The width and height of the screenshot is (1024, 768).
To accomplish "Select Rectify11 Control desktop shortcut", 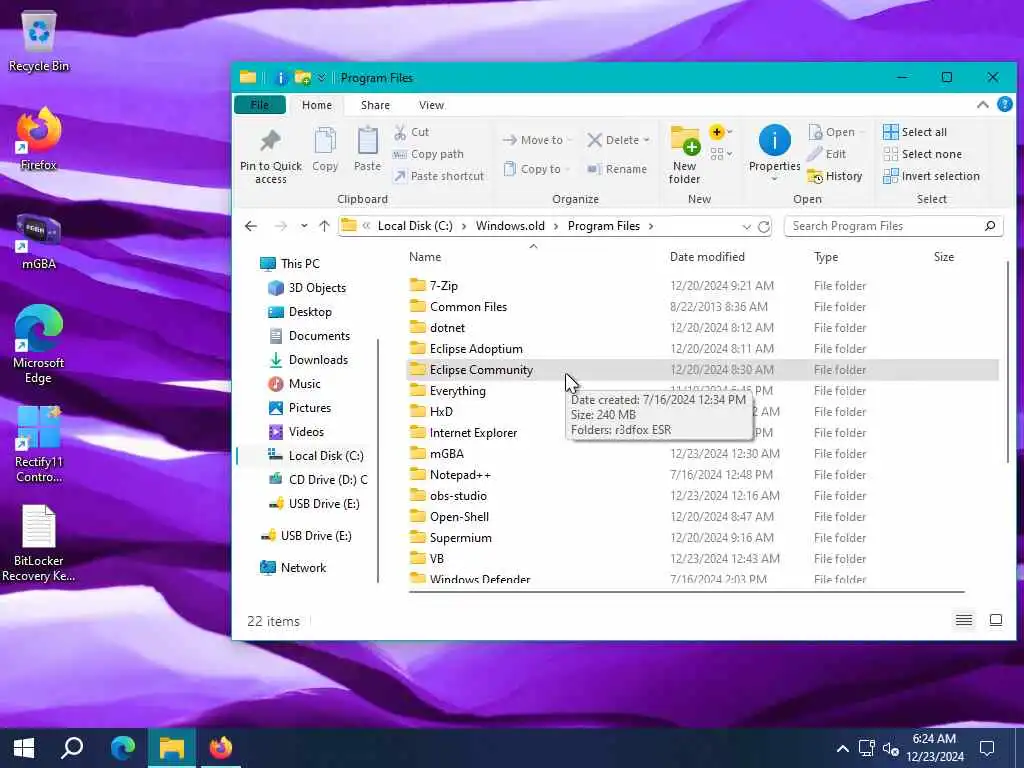I will (x=39, y=444).
